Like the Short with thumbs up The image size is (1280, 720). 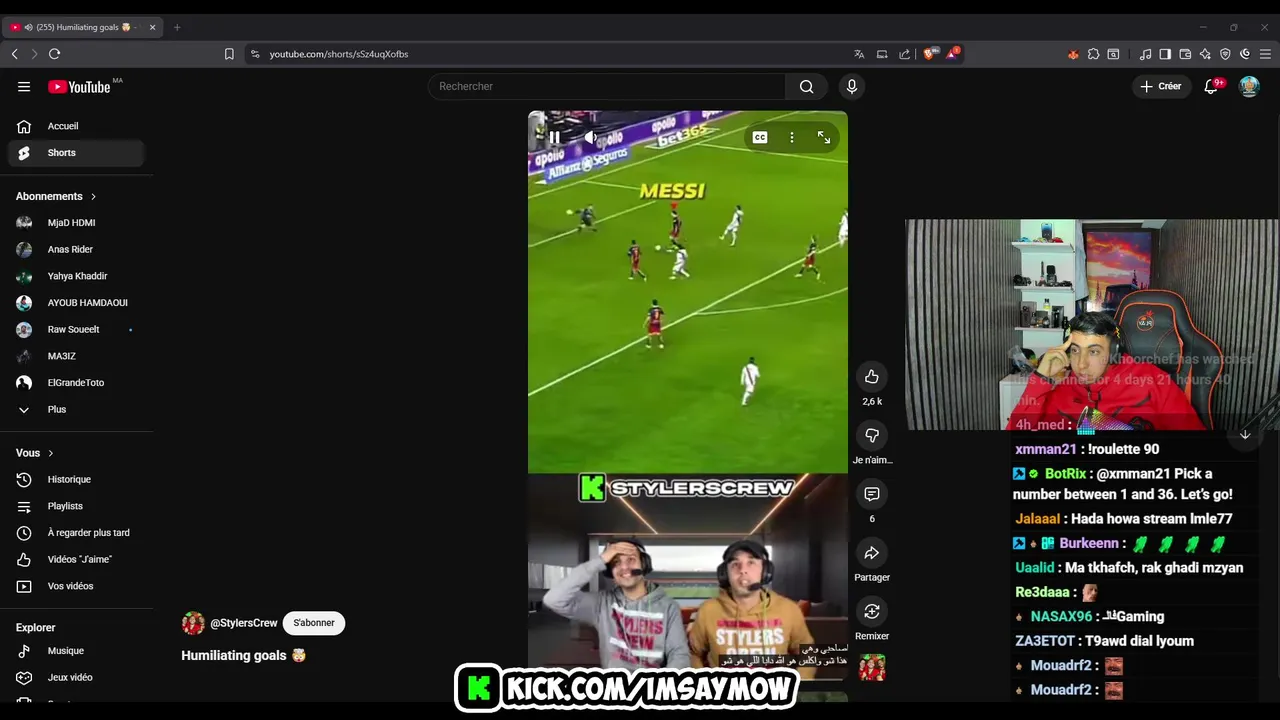coord(872,377)
